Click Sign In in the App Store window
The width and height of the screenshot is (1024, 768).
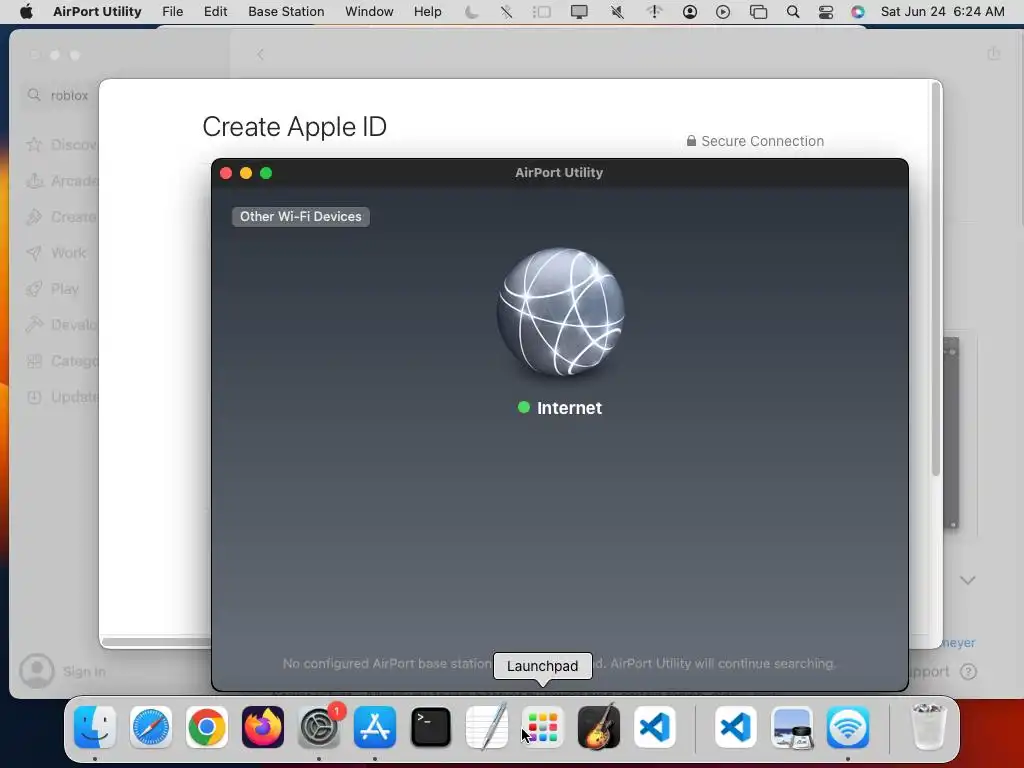63,671
